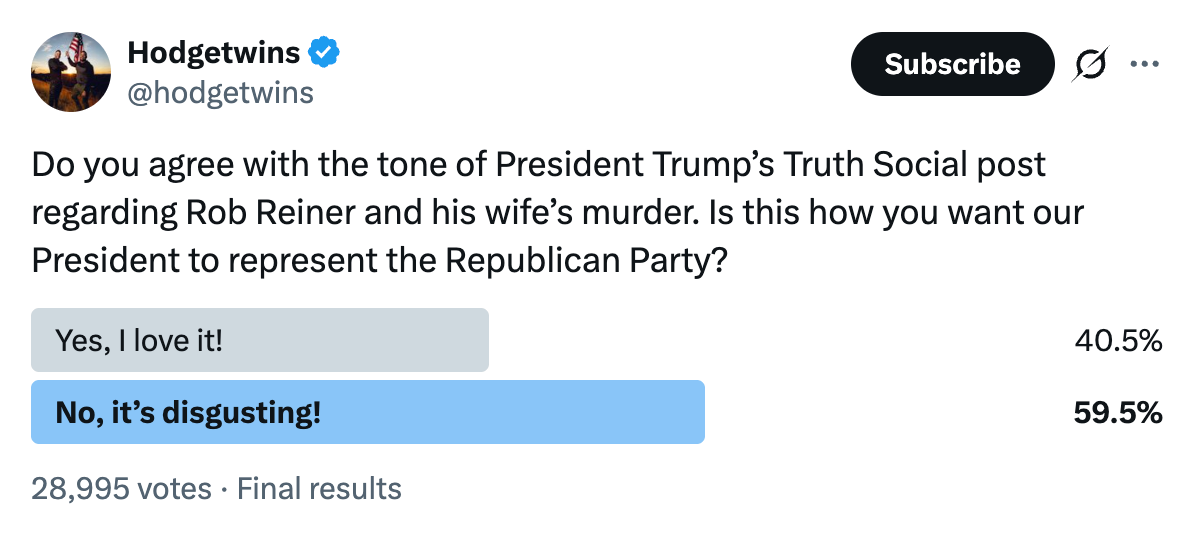Select the "Yes, I love it!" option label
The image size is (1194, 538).
(x=139, y=340)
